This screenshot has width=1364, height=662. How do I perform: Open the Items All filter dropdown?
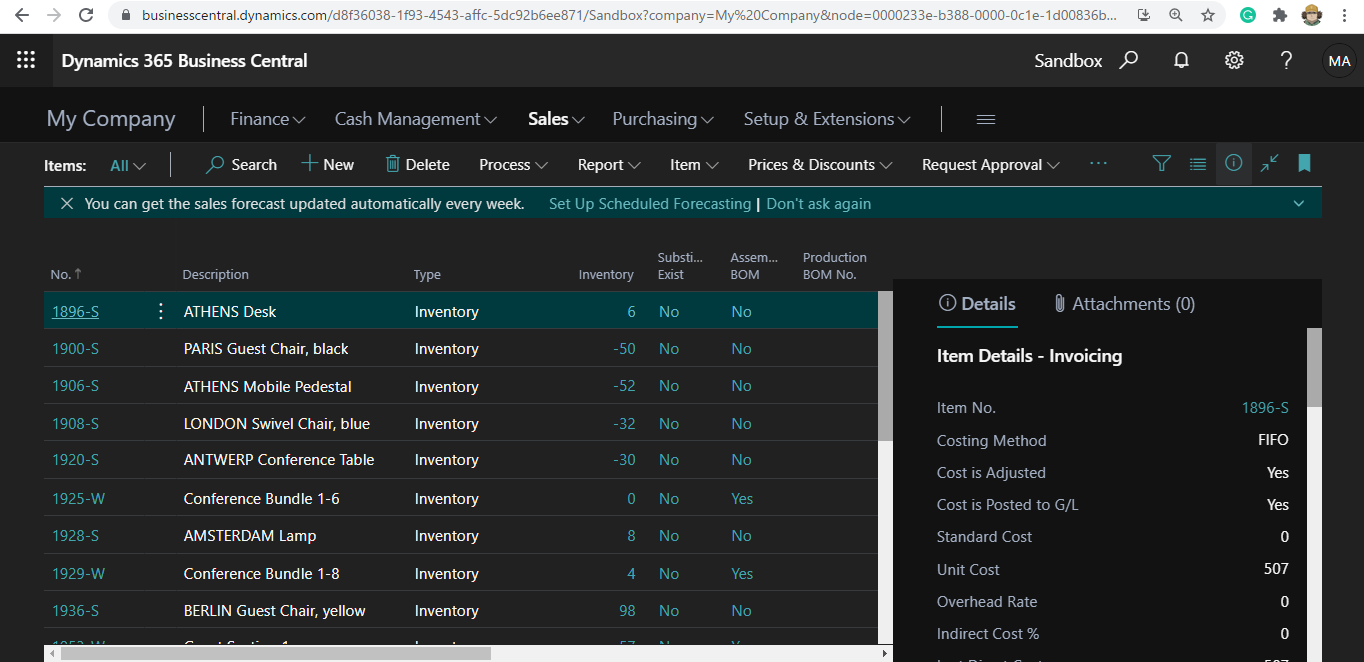127,164
